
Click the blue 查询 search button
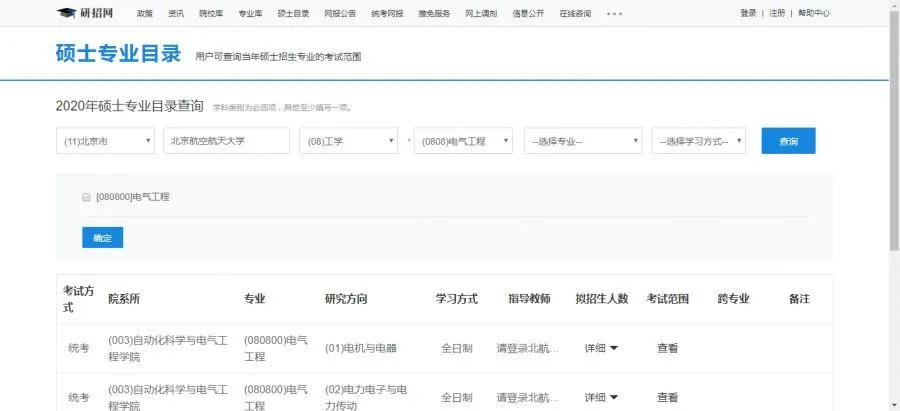[788, 141]
